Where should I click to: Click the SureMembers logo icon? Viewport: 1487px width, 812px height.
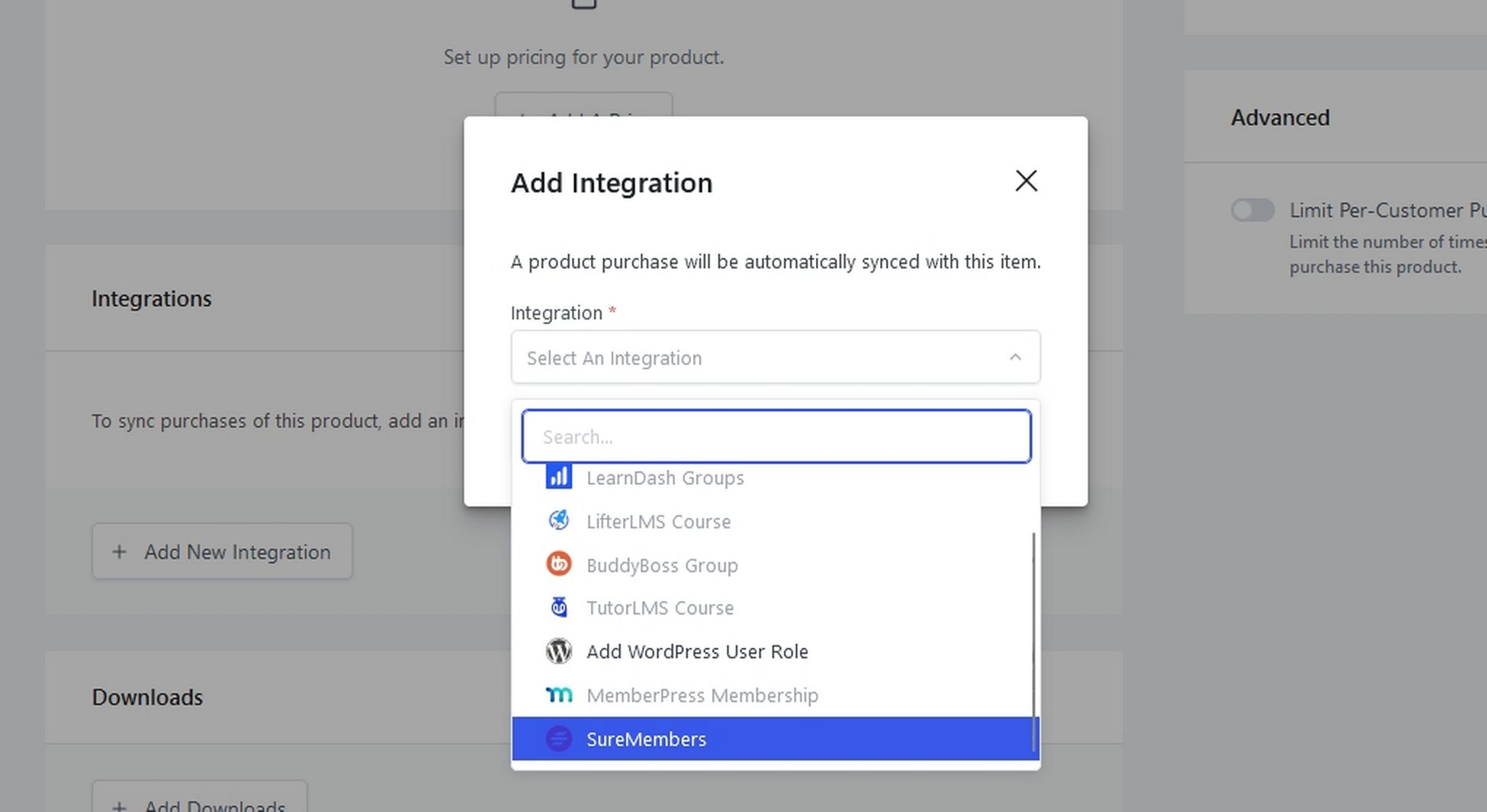click(x=559, y=738)
